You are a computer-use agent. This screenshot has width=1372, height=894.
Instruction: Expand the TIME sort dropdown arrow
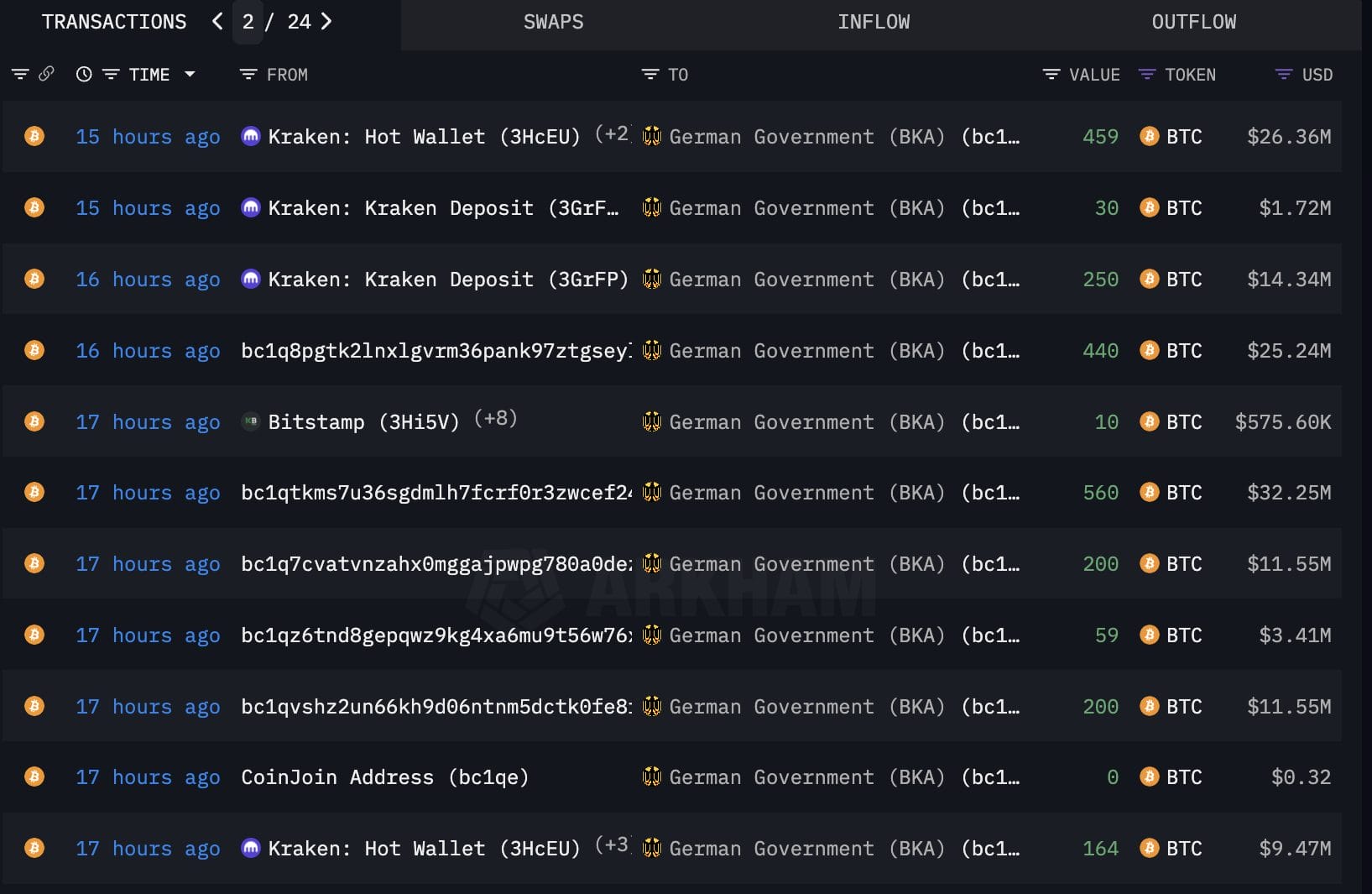[x=190, y=75]
